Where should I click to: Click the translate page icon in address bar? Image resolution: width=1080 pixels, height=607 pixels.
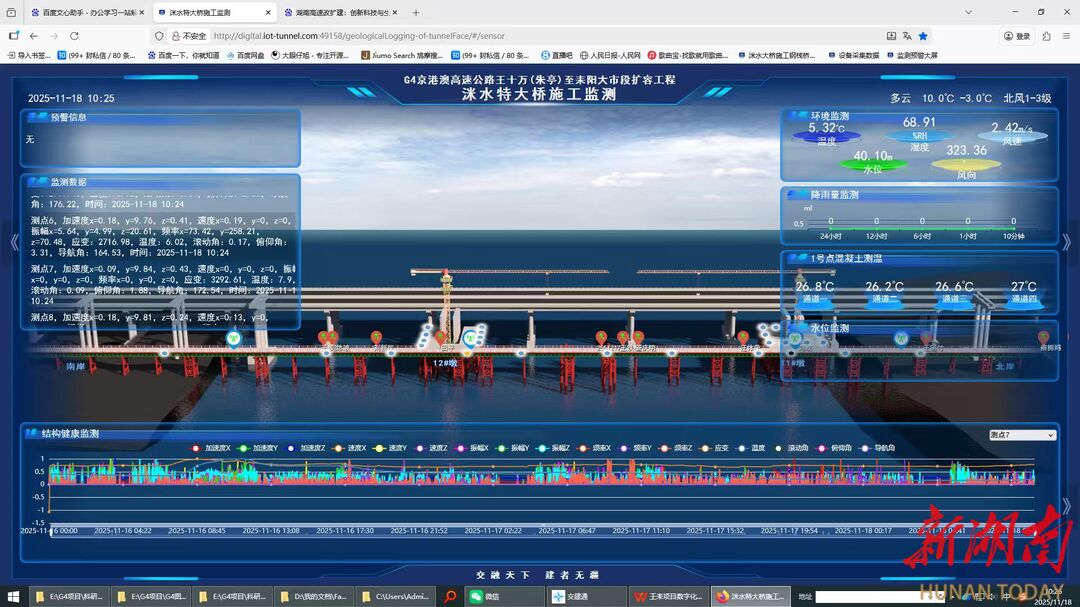(x=906, y=36)
